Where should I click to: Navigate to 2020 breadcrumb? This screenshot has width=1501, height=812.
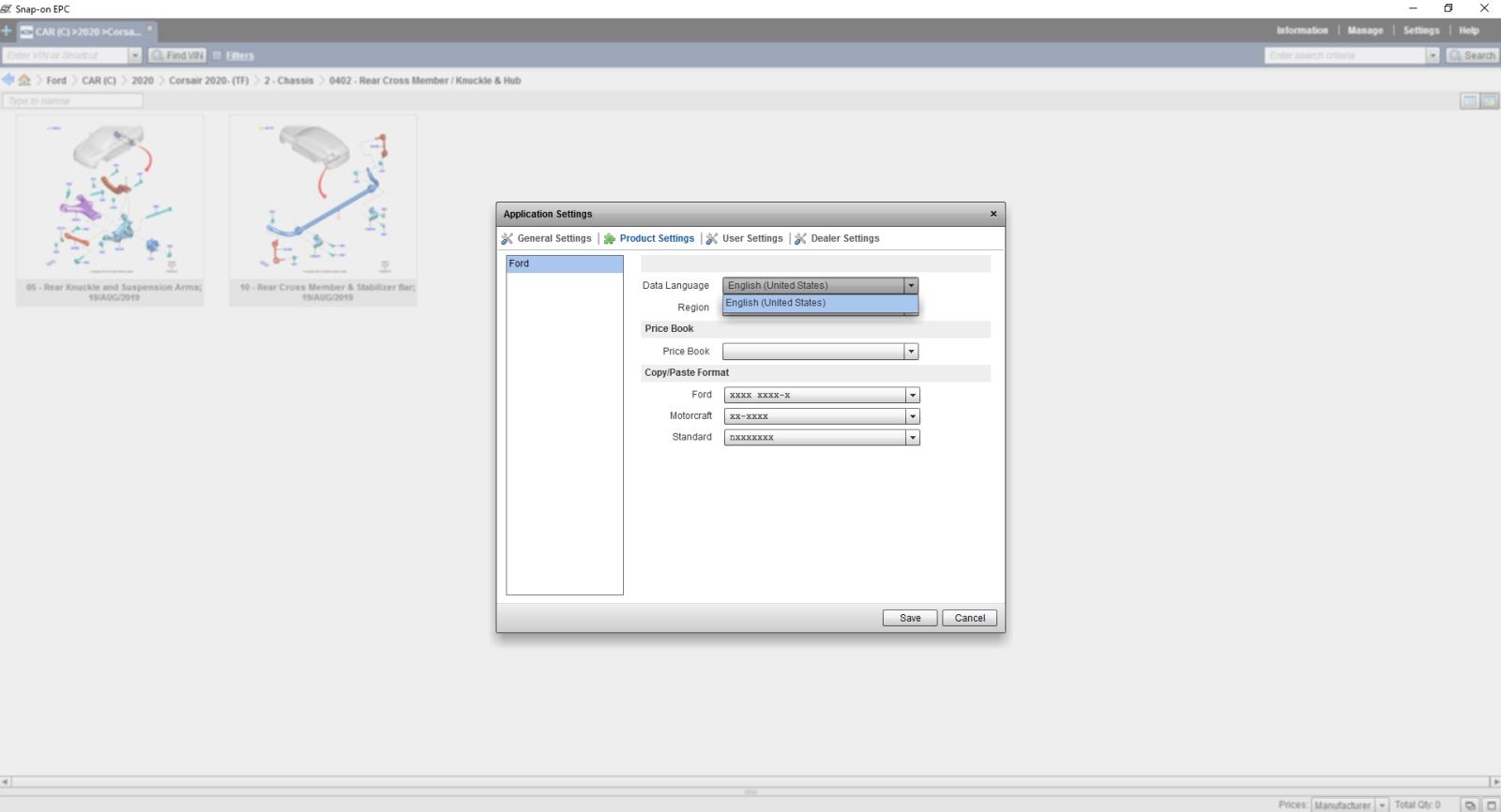pyautogui.click(x=142, y=81)
